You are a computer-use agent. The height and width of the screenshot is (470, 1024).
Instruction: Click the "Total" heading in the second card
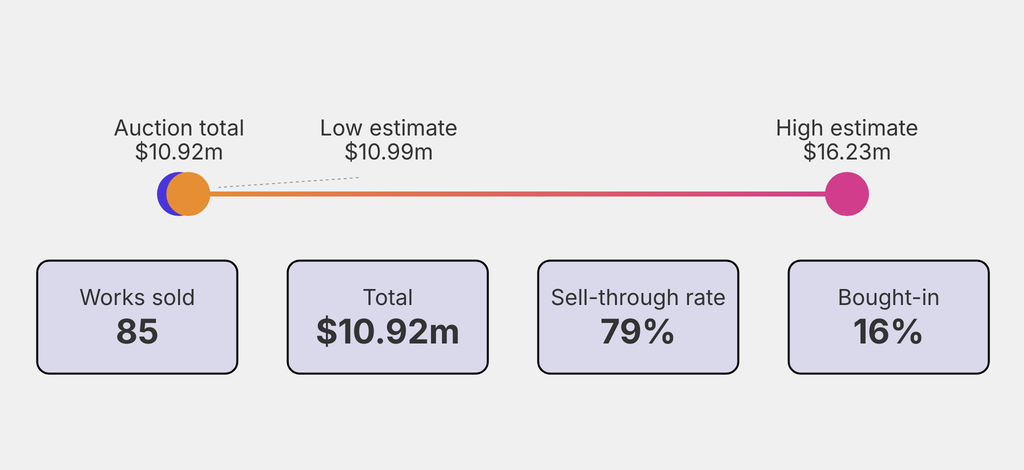coord(388,297)
